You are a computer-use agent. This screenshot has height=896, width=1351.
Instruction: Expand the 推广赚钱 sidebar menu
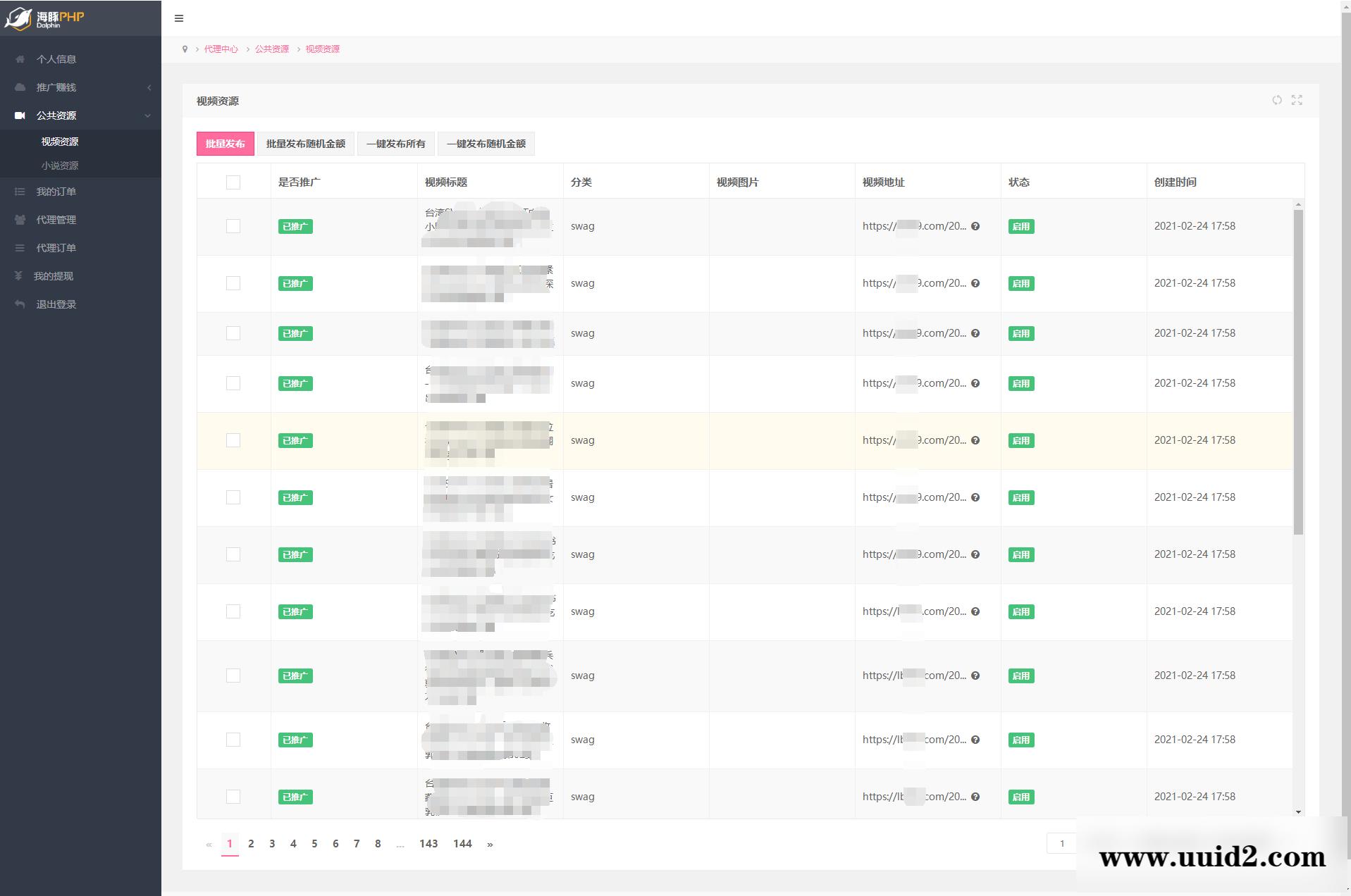[x=56, y=87]
